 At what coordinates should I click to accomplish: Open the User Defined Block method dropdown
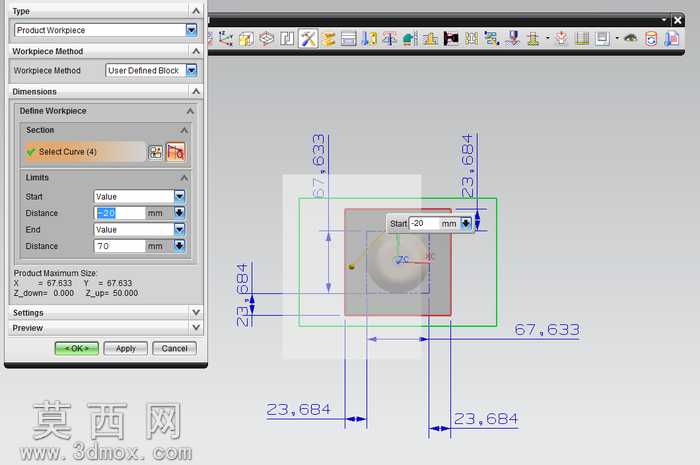pyautogui.click(x=191, y=70)
